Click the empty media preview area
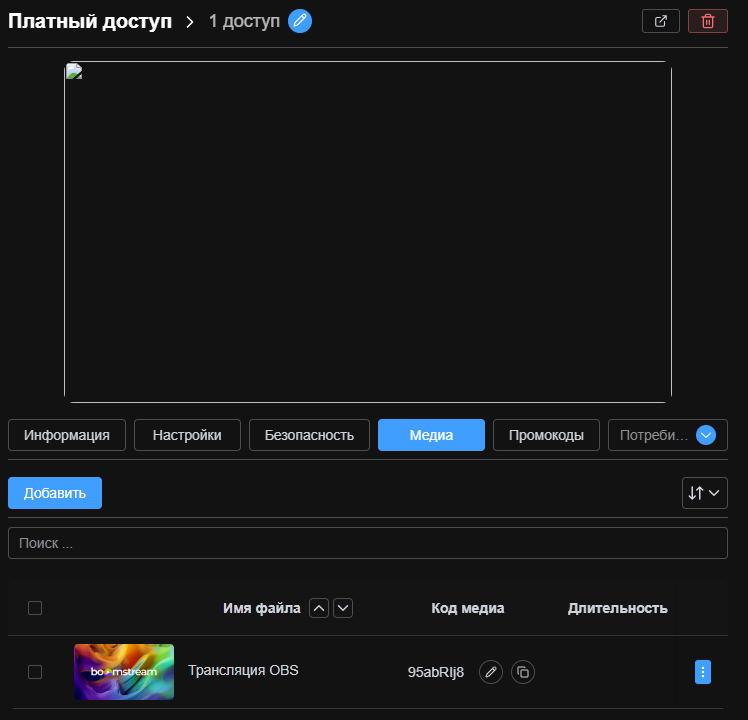 click(x=368, y=232)
